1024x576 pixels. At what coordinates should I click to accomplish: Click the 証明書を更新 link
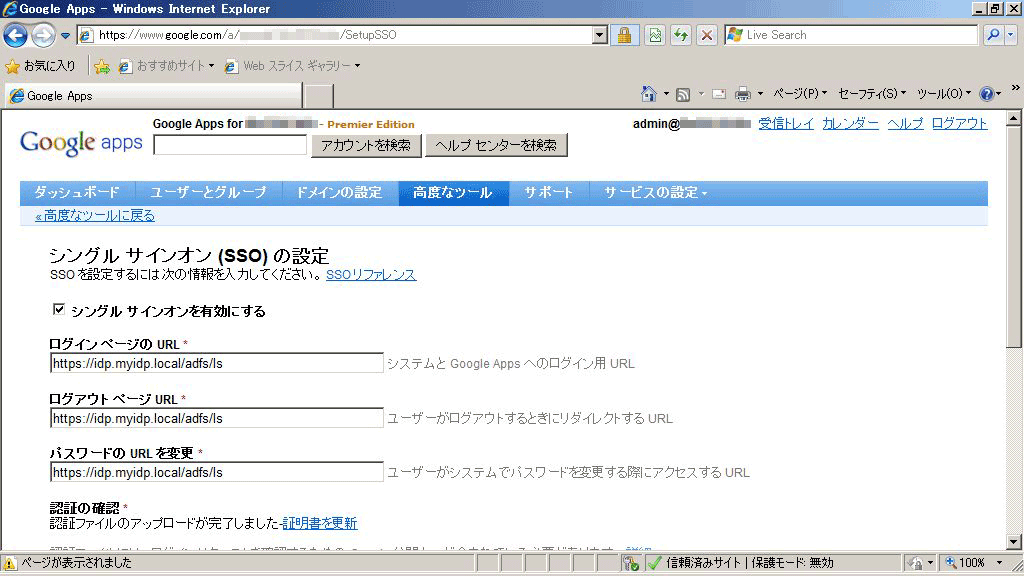click(x=320, y=523)
